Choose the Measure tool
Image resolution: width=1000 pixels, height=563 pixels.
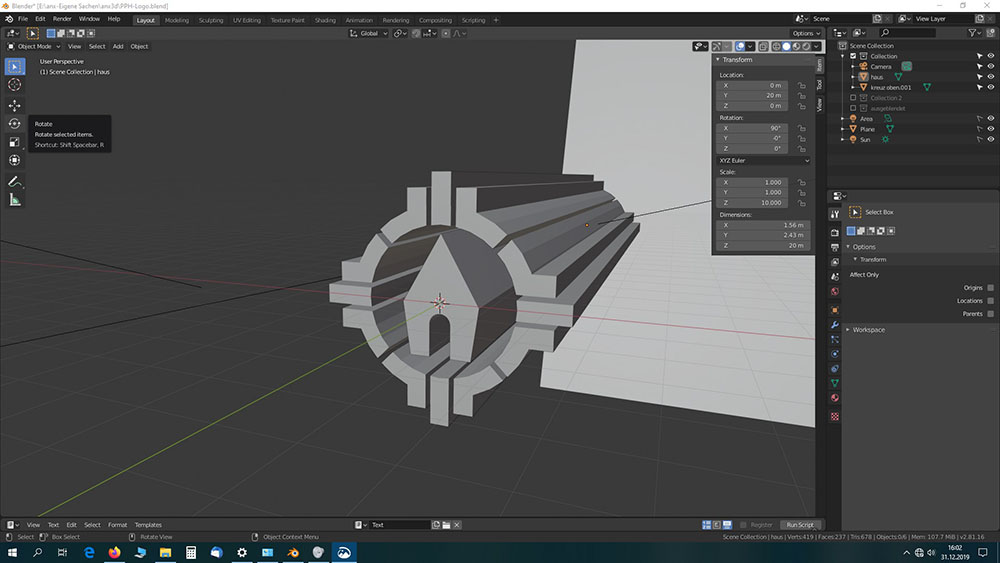(x=14, y=200)
